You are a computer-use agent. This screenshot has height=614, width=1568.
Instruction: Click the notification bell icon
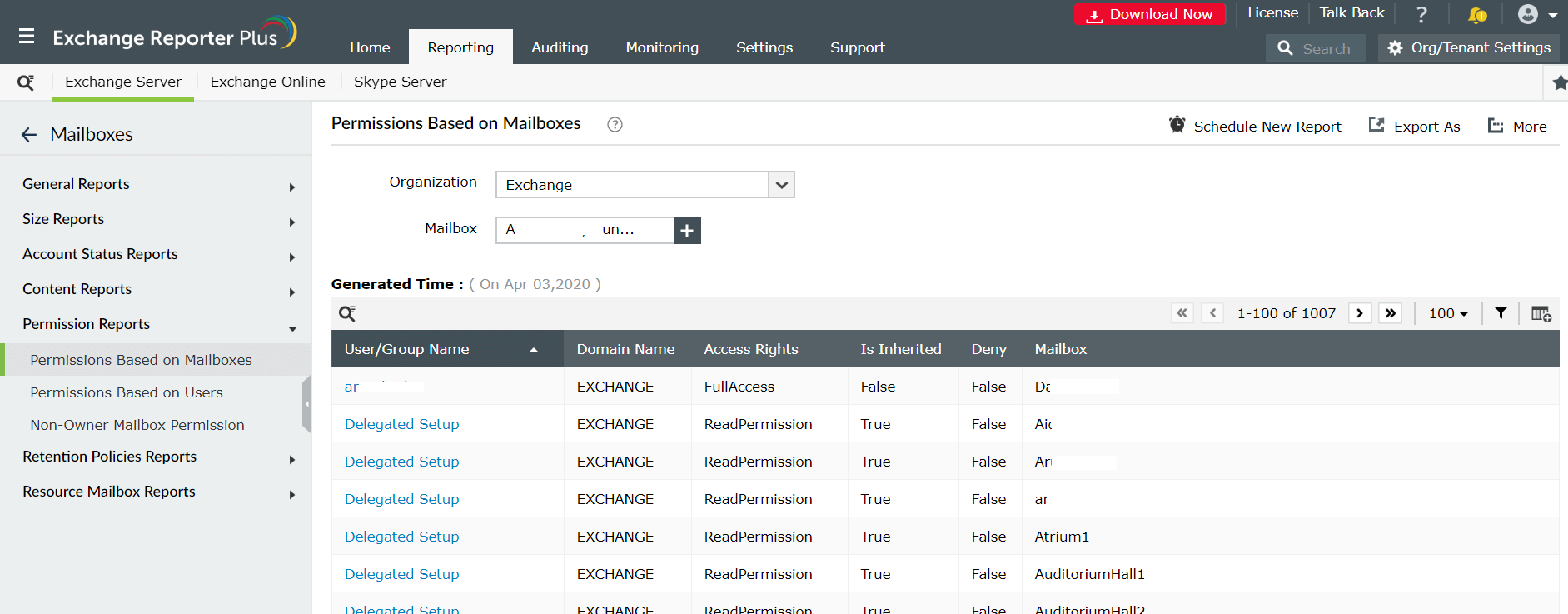coord(1477,15)
